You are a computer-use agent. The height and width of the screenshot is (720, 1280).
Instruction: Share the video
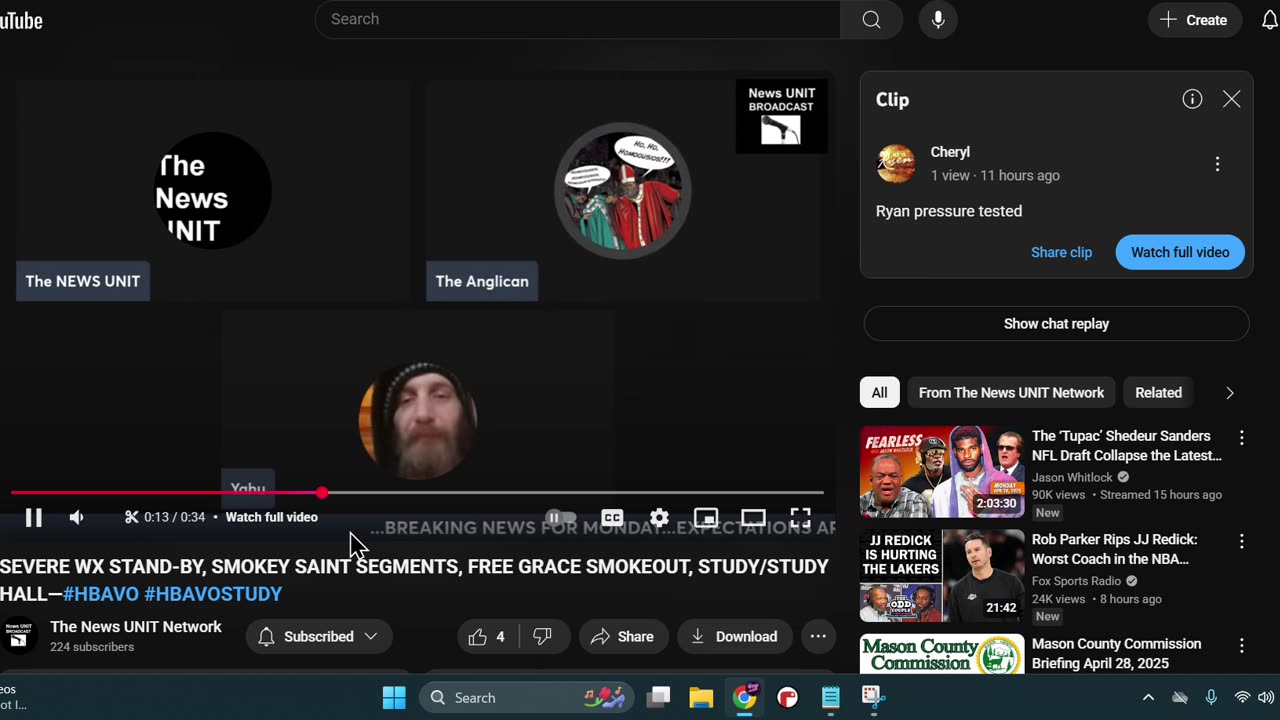click(622, 637)
